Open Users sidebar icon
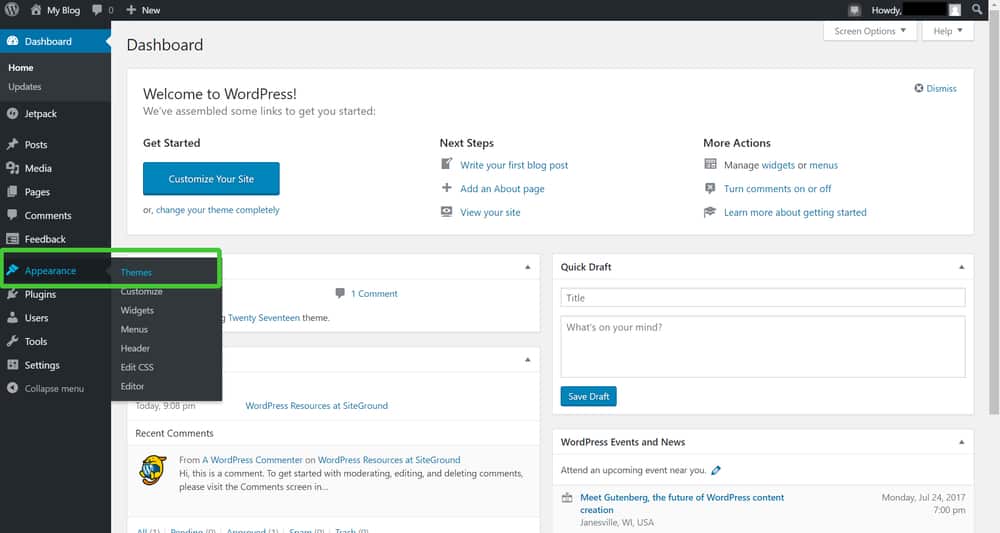This screenshot has height=533, width=1000. coord(12,318)
